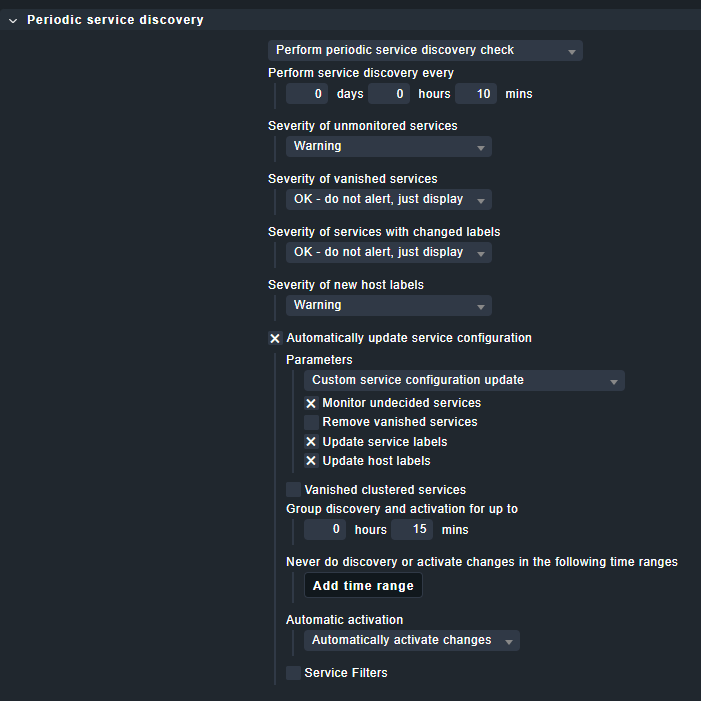
Task: Uncheck Update host labels
Action: (311, 461)
